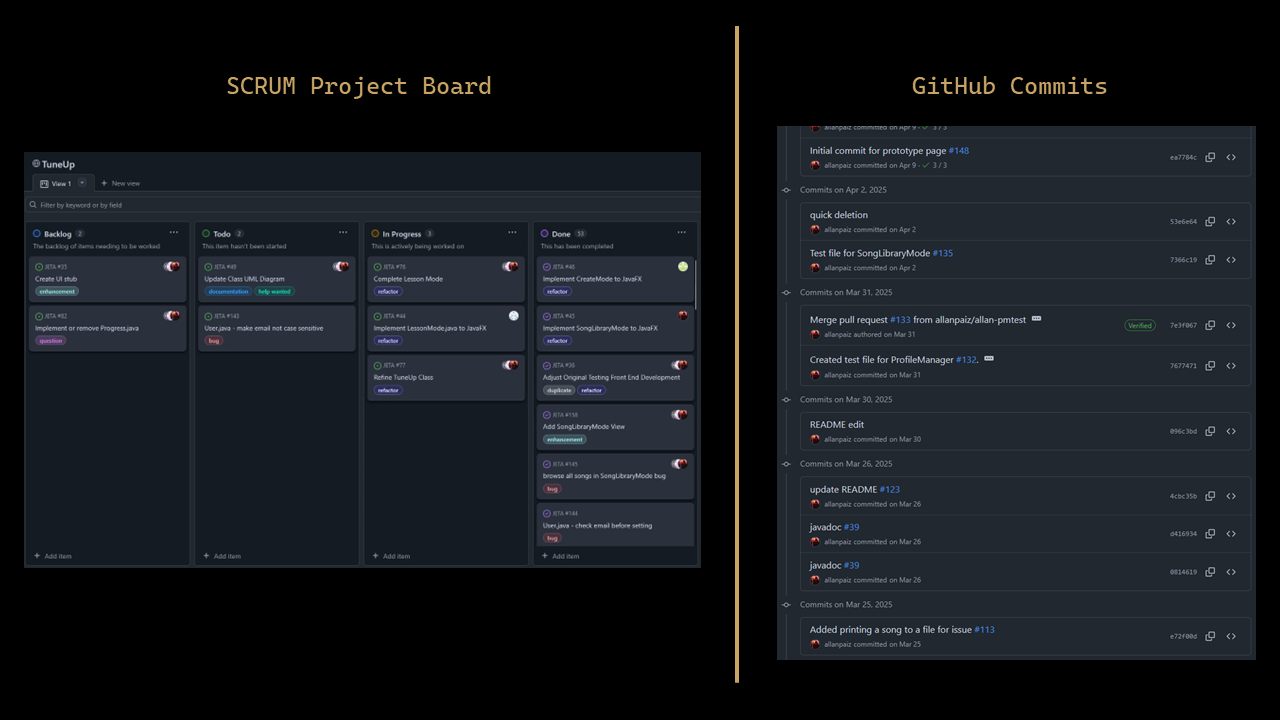Screen dimensions: 1280x720
Task: Open the In Progress column three-dot menu
Action: point(512,233)
